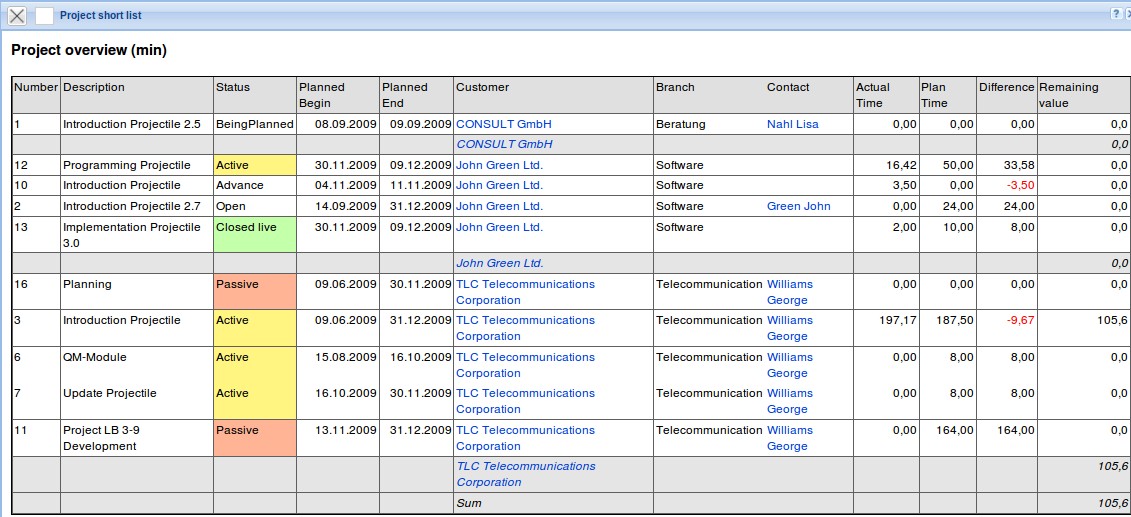The image size is (1131, 517).
Task: Open the Green John contact link
Action: pos(798,206)
